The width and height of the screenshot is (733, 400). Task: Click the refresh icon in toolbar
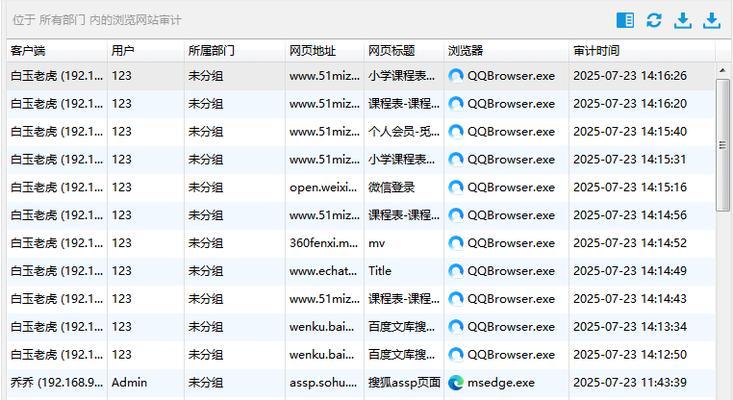click(654, 20)
